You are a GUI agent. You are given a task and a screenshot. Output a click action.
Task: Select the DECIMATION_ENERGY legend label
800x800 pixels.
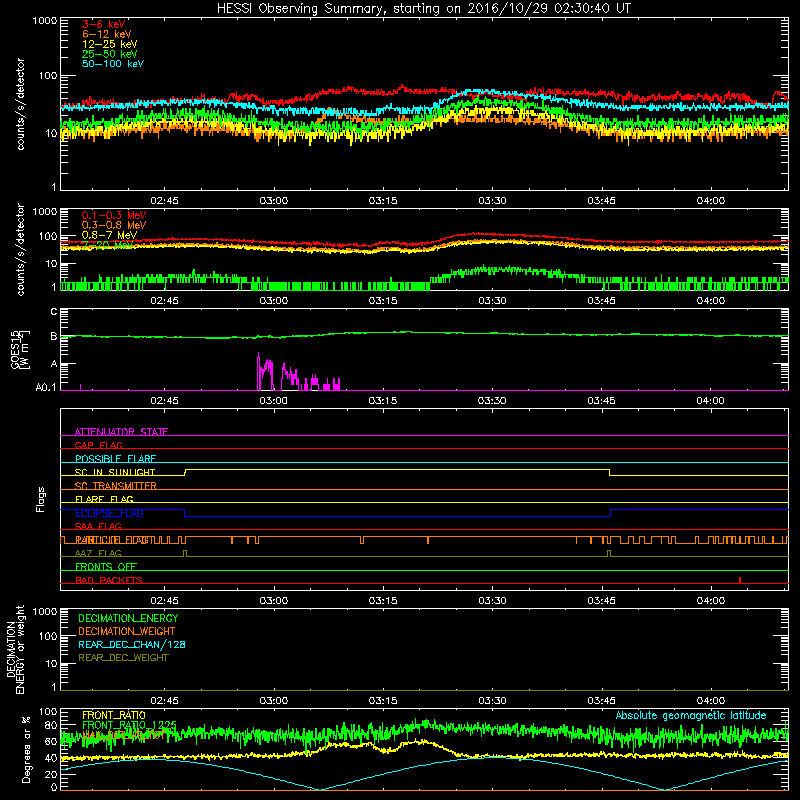coord(128,618)
